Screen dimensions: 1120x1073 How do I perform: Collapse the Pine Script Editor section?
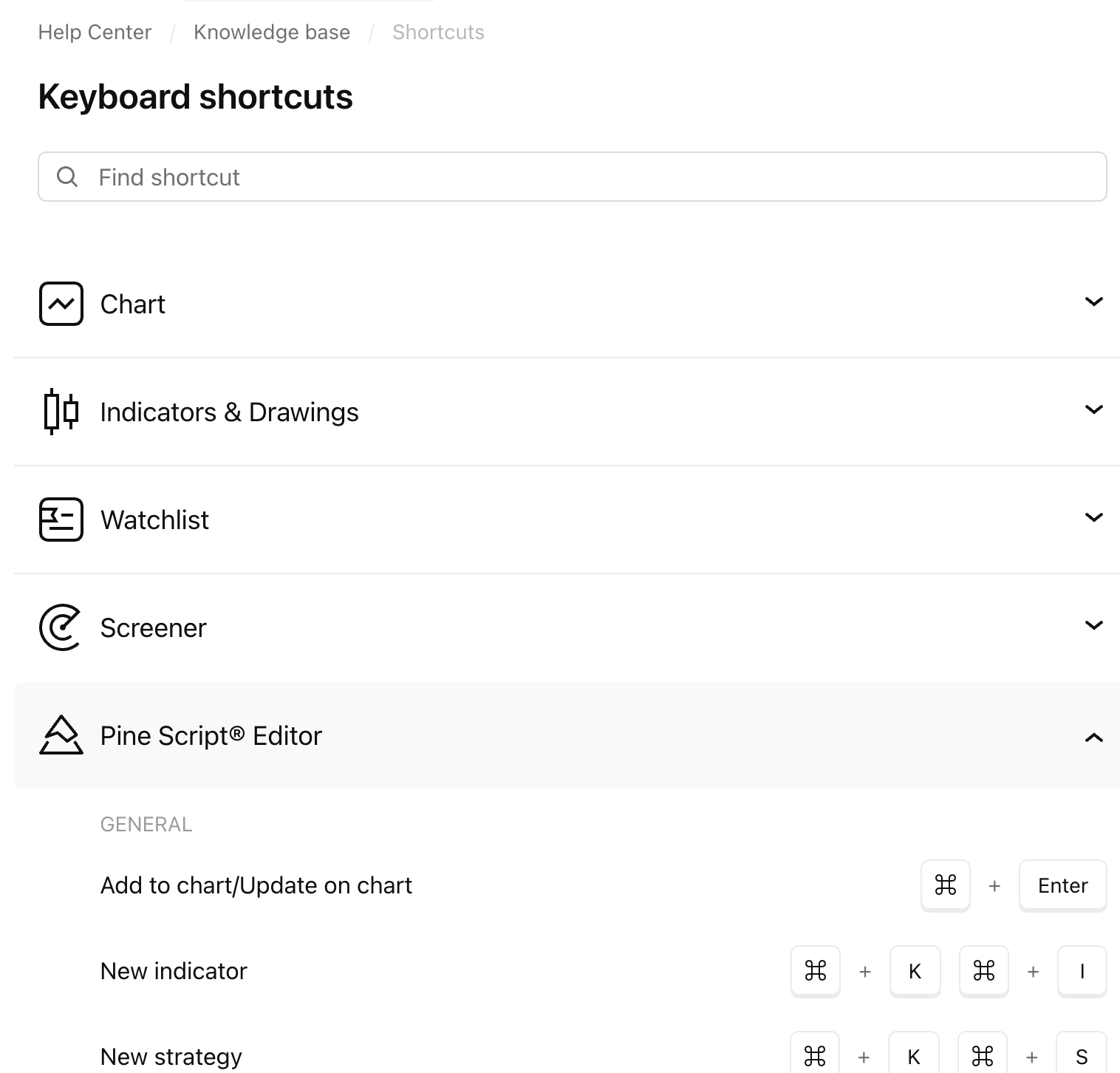pyautogui.click(x=1093, y=737)
